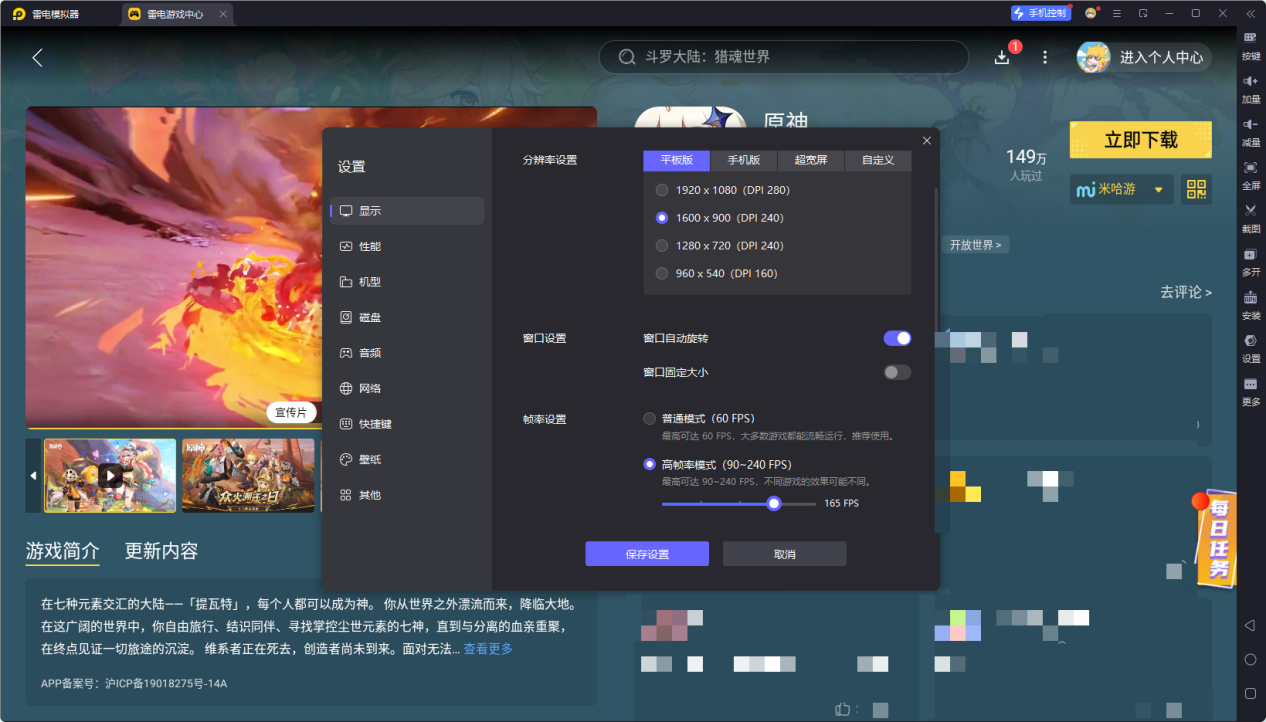This screenshot has width=1266, height=722.
Task: Click the thumbs-up like icon
Action: 843,709
